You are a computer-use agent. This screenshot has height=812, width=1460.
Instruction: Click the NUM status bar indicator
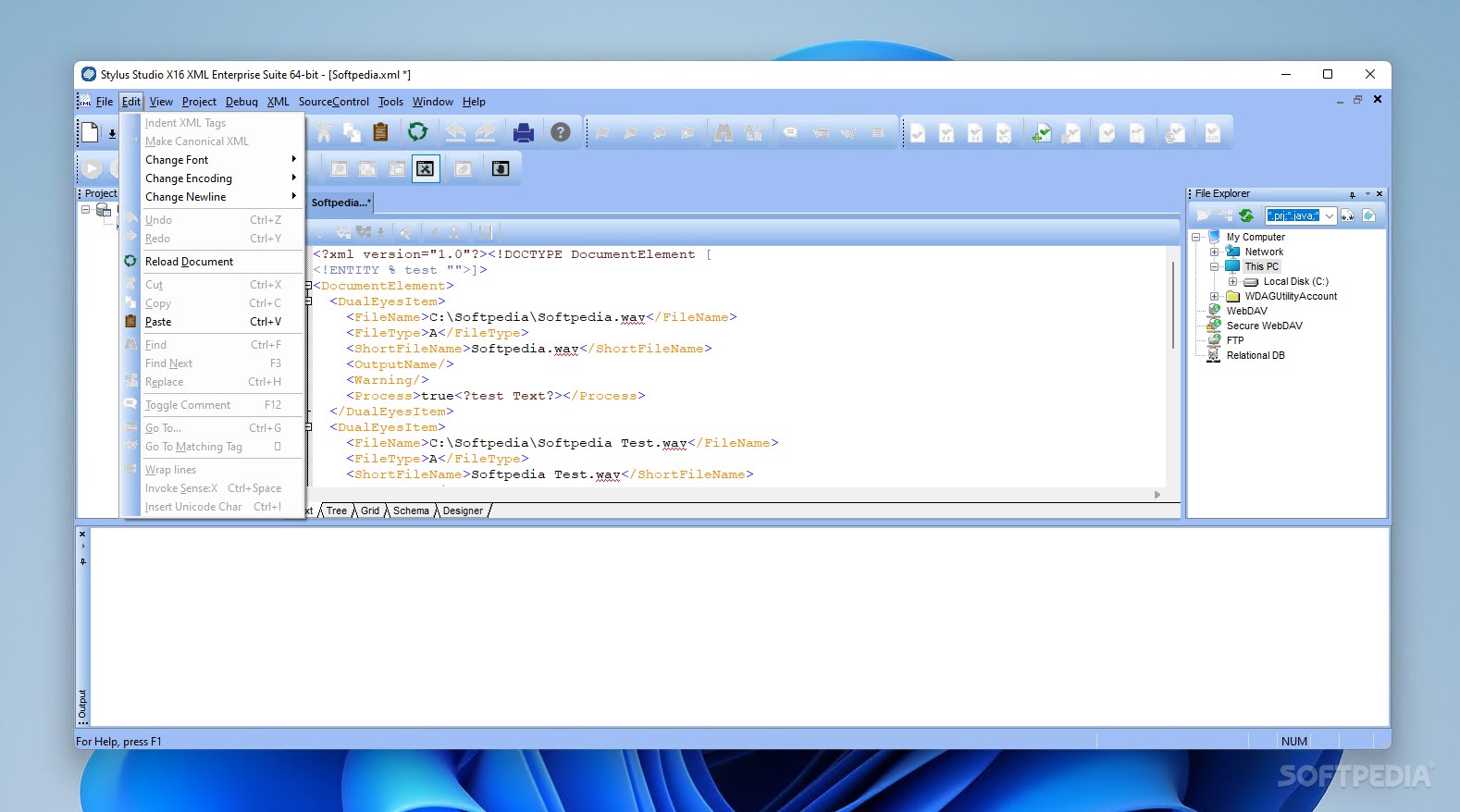[x=1294, y=742]
